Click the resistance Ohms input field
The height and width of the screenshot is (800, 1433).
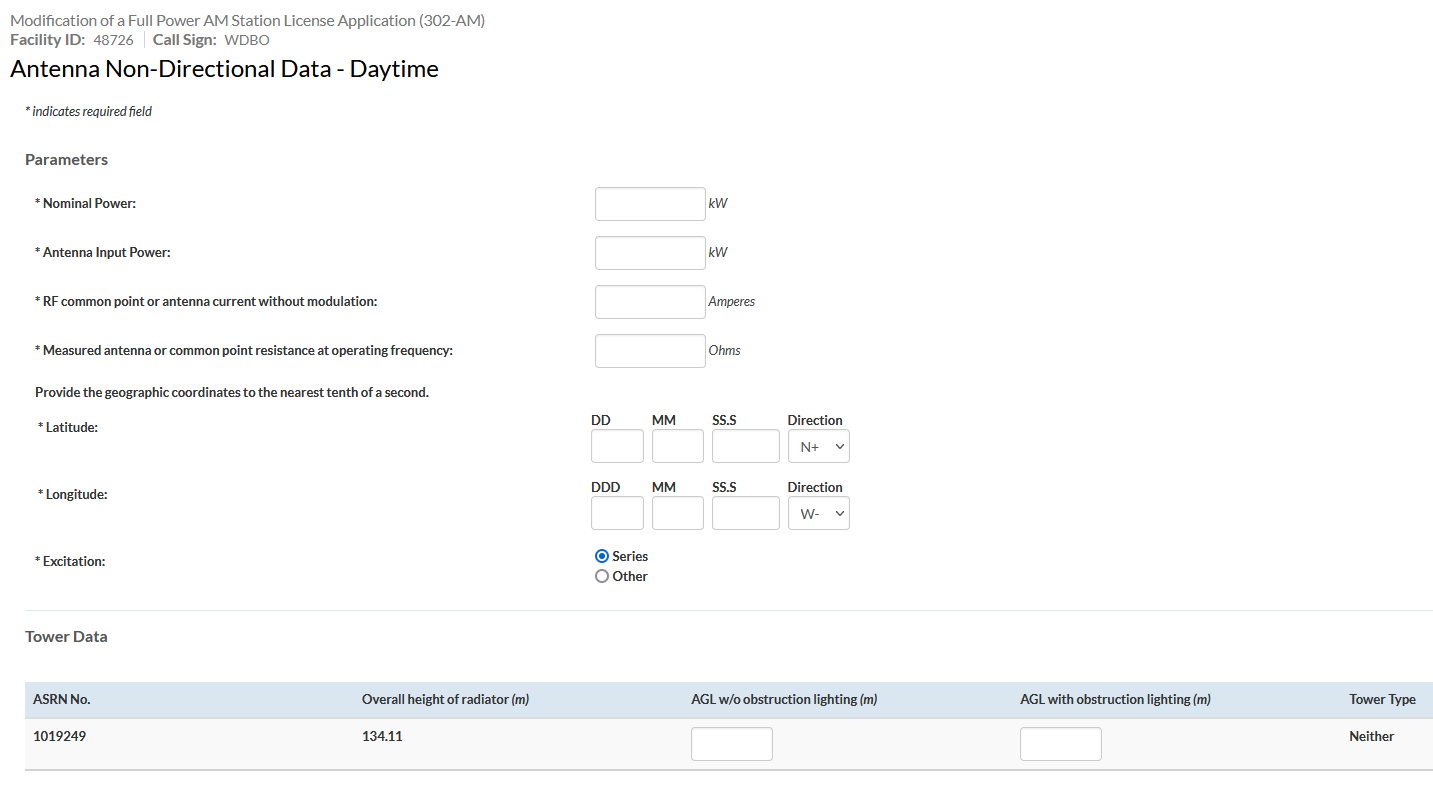[x=650, y=351]
